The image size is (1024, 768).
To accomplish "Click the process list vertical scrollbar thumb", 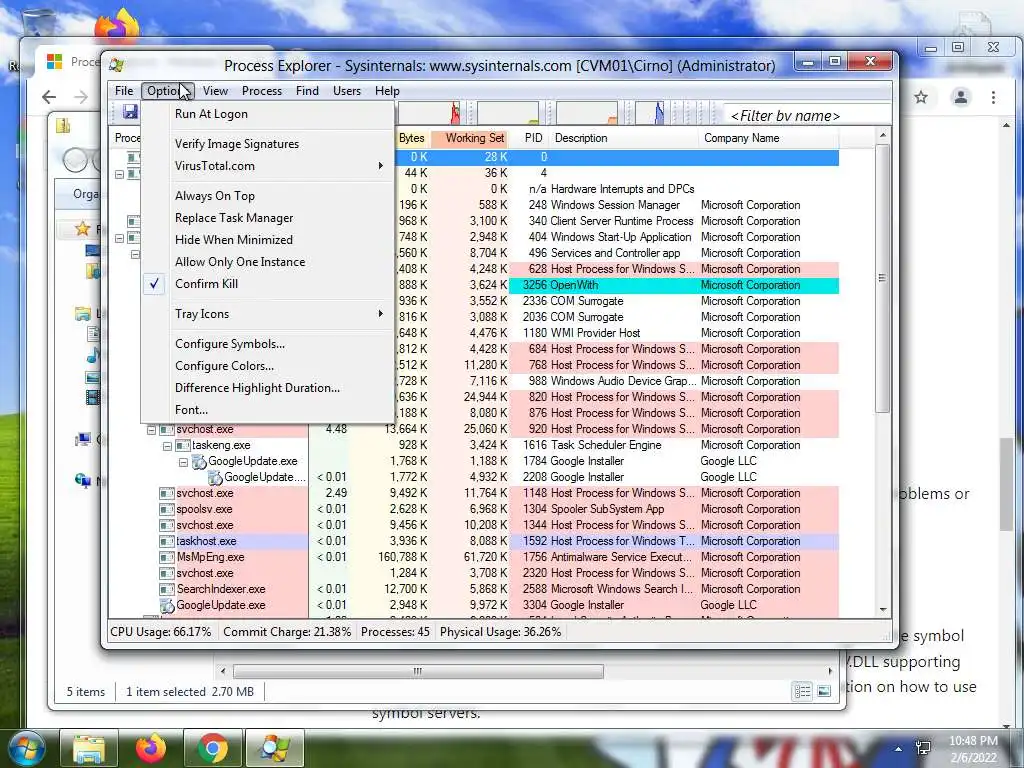I will (x=882, y=278).
